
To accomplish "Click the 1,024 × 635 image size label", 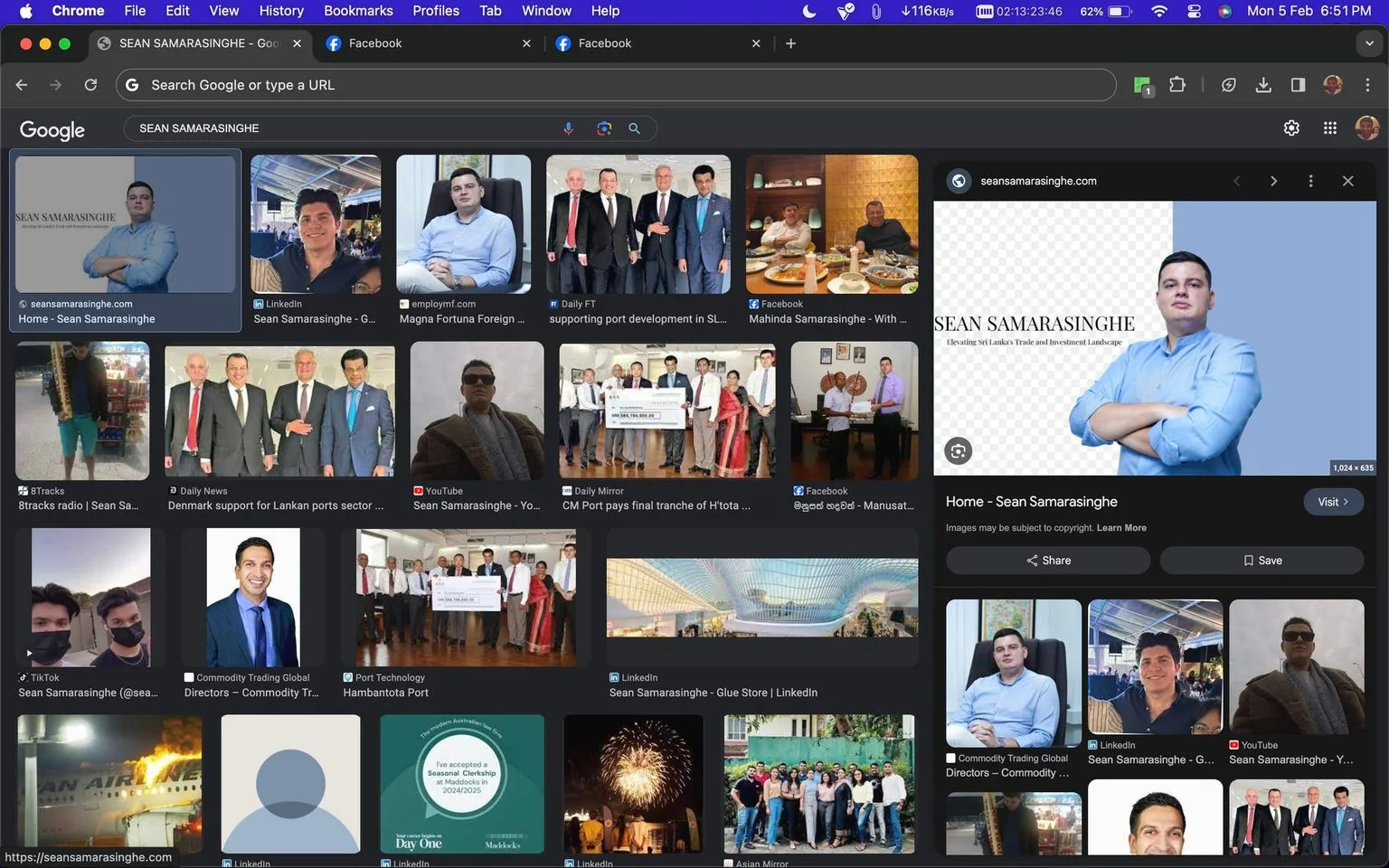I will pos(1353,467).
